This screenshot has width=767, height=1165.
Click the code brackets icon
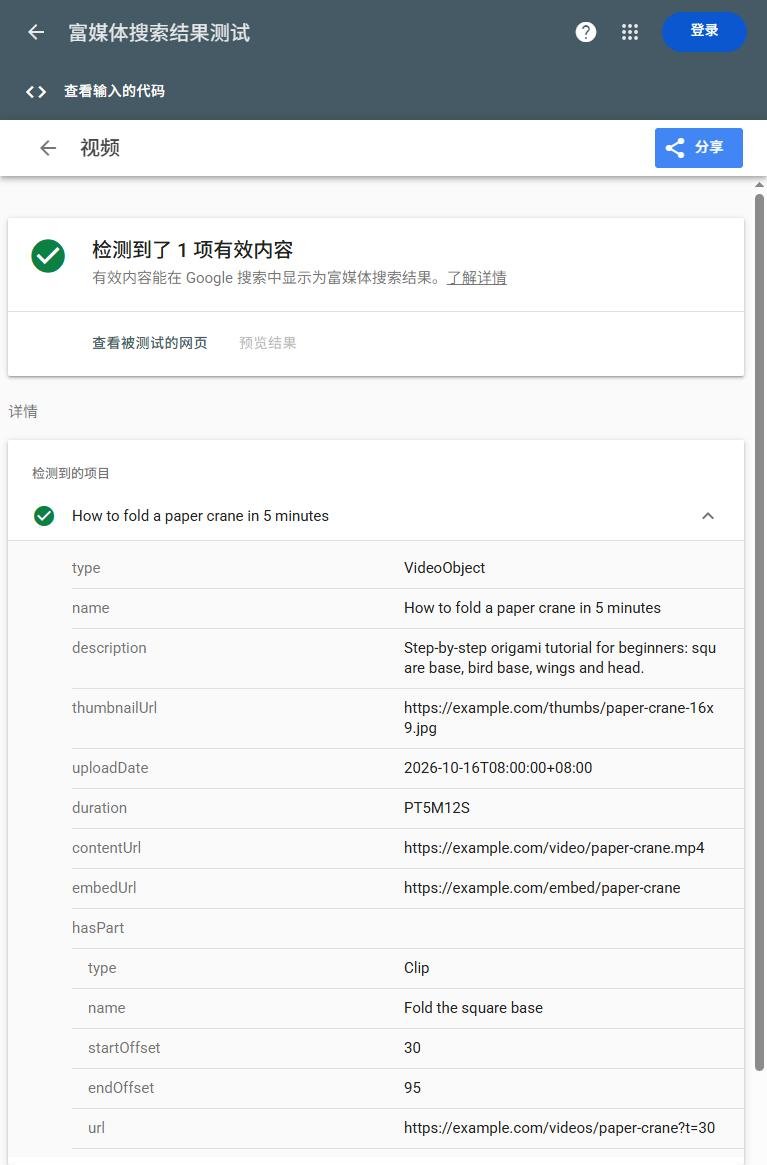[36, 91]
